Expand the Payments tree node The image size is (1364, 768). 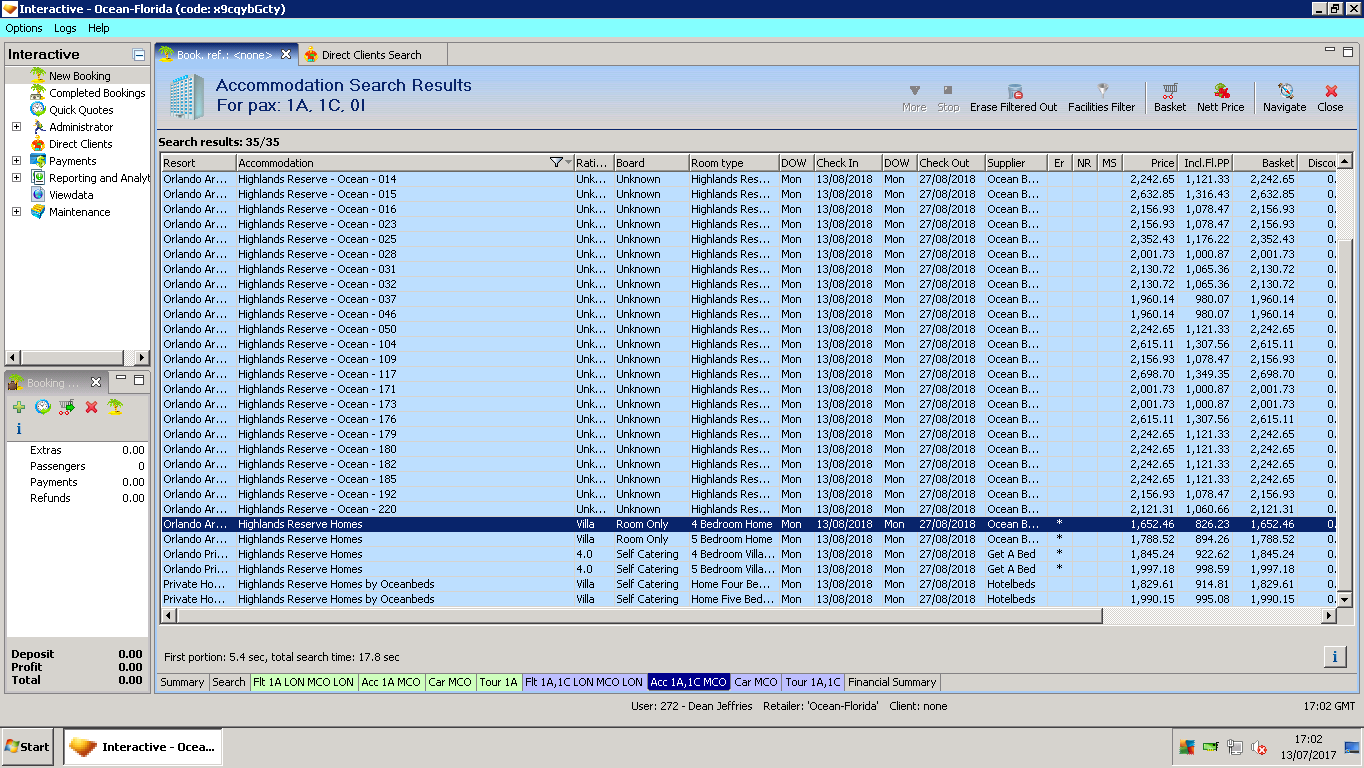16,161
